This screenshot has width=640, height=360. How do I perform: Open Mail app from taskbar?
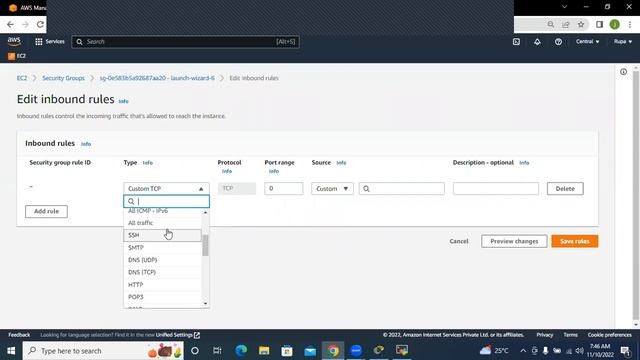click(x=310, y=351)
